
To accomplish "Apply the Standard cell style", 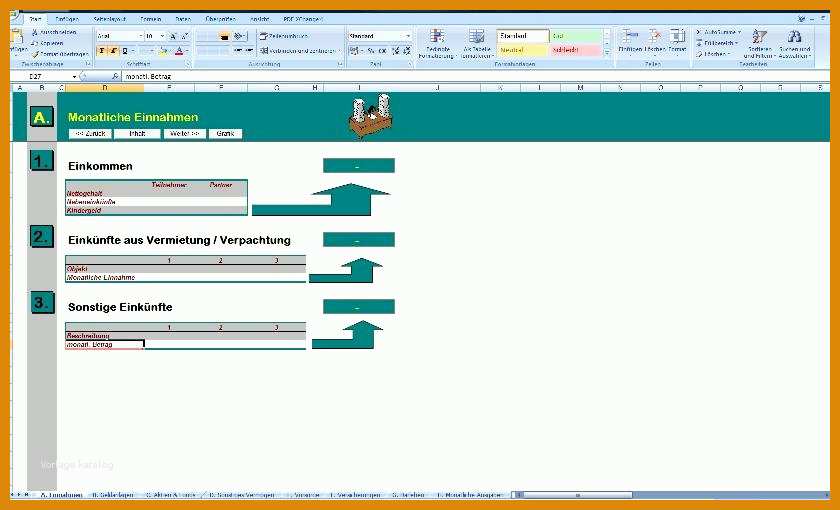I will (522, 36).
